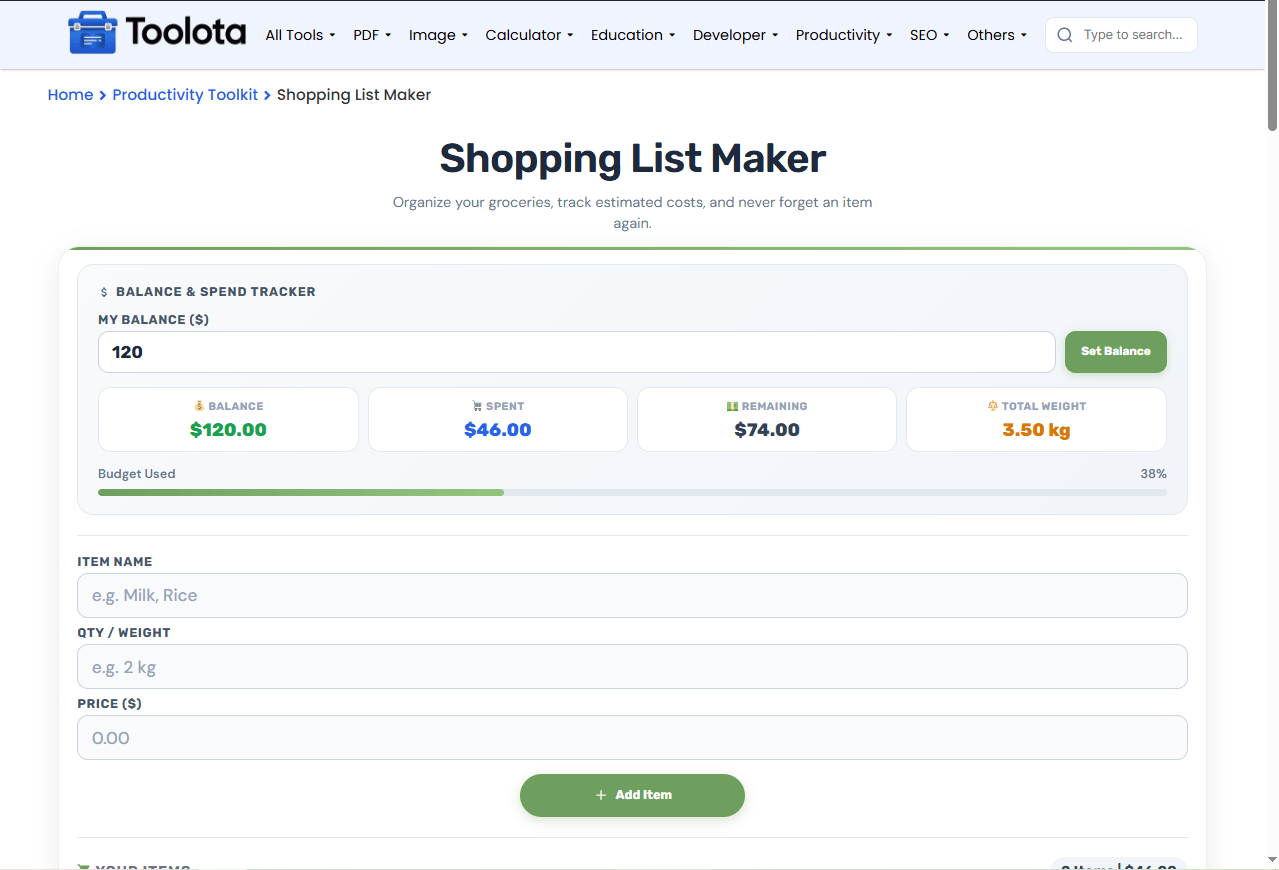Click the My Balance input showing 120
Screen dimensions: 1279x870
click(577, 352)
